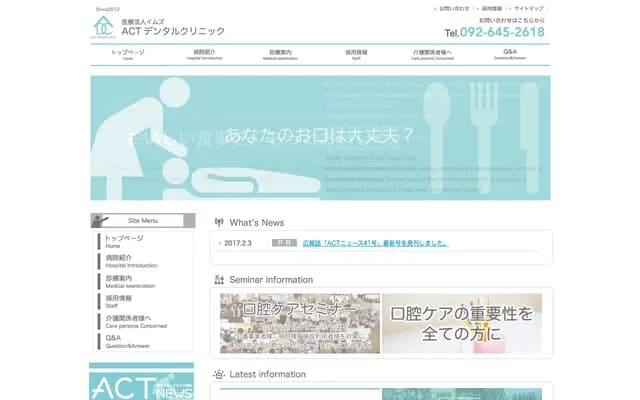
Task: Select Q&A in the top navigation bar
Action: 510,54
